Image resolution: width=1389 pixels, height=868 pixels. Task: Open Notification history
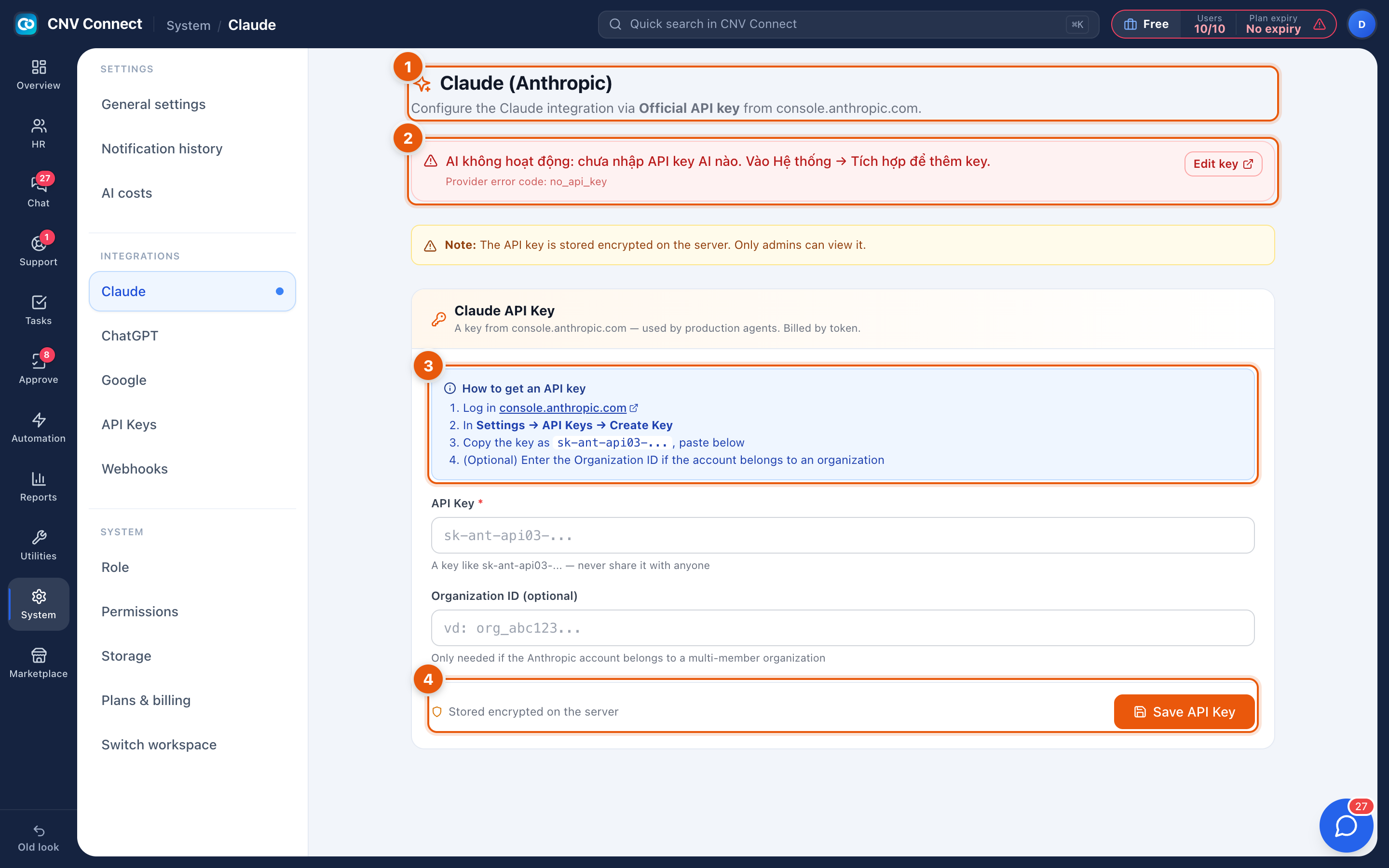pos(192,149)
